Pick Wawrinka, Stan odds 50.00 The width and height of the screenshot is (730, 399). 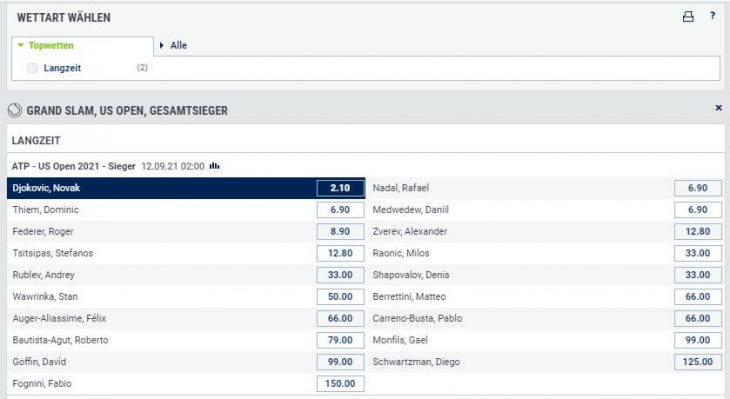(340, 297)
